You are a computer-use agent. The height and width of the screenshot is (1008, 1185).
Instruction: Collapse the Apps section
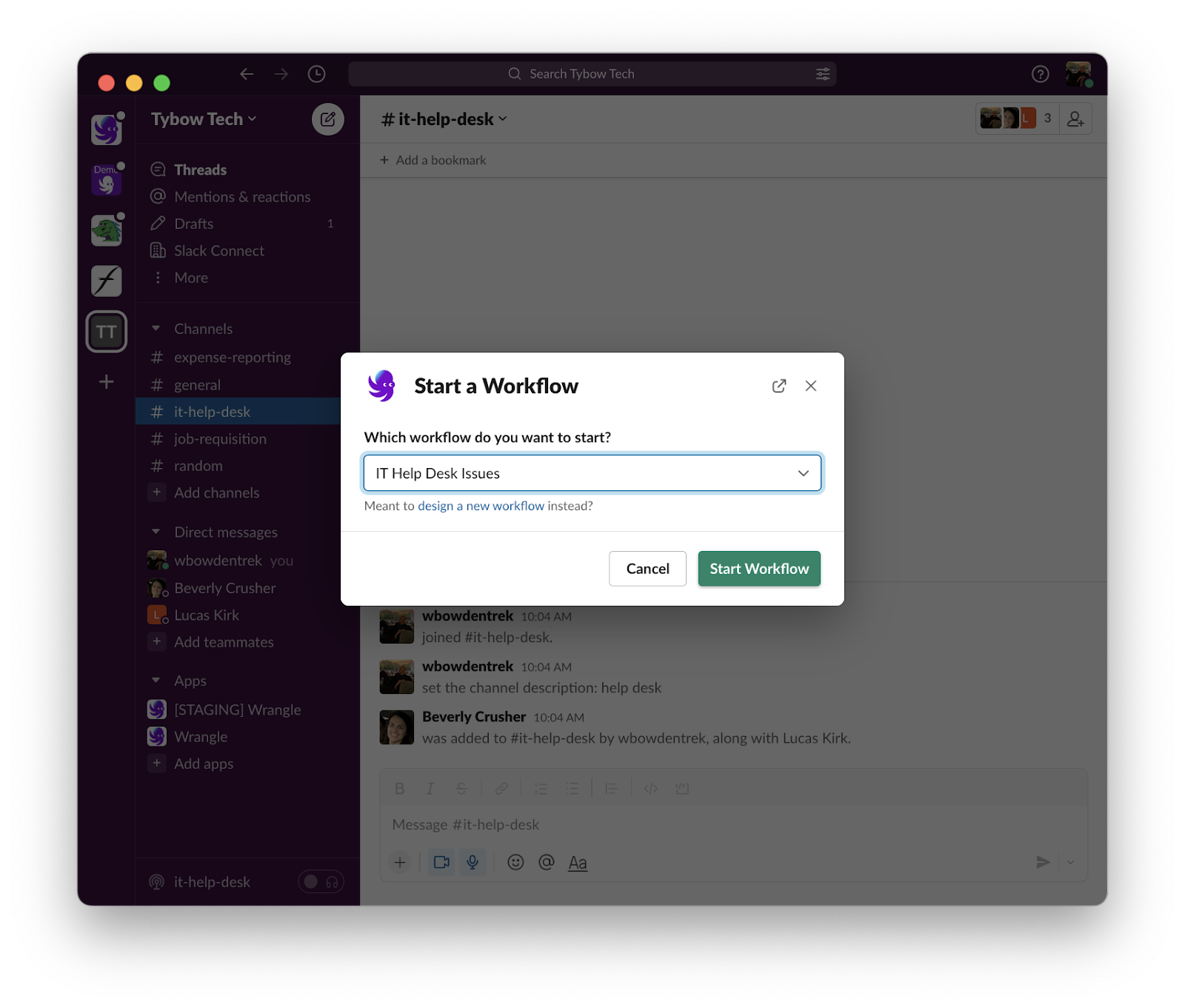tap(156, 680)
